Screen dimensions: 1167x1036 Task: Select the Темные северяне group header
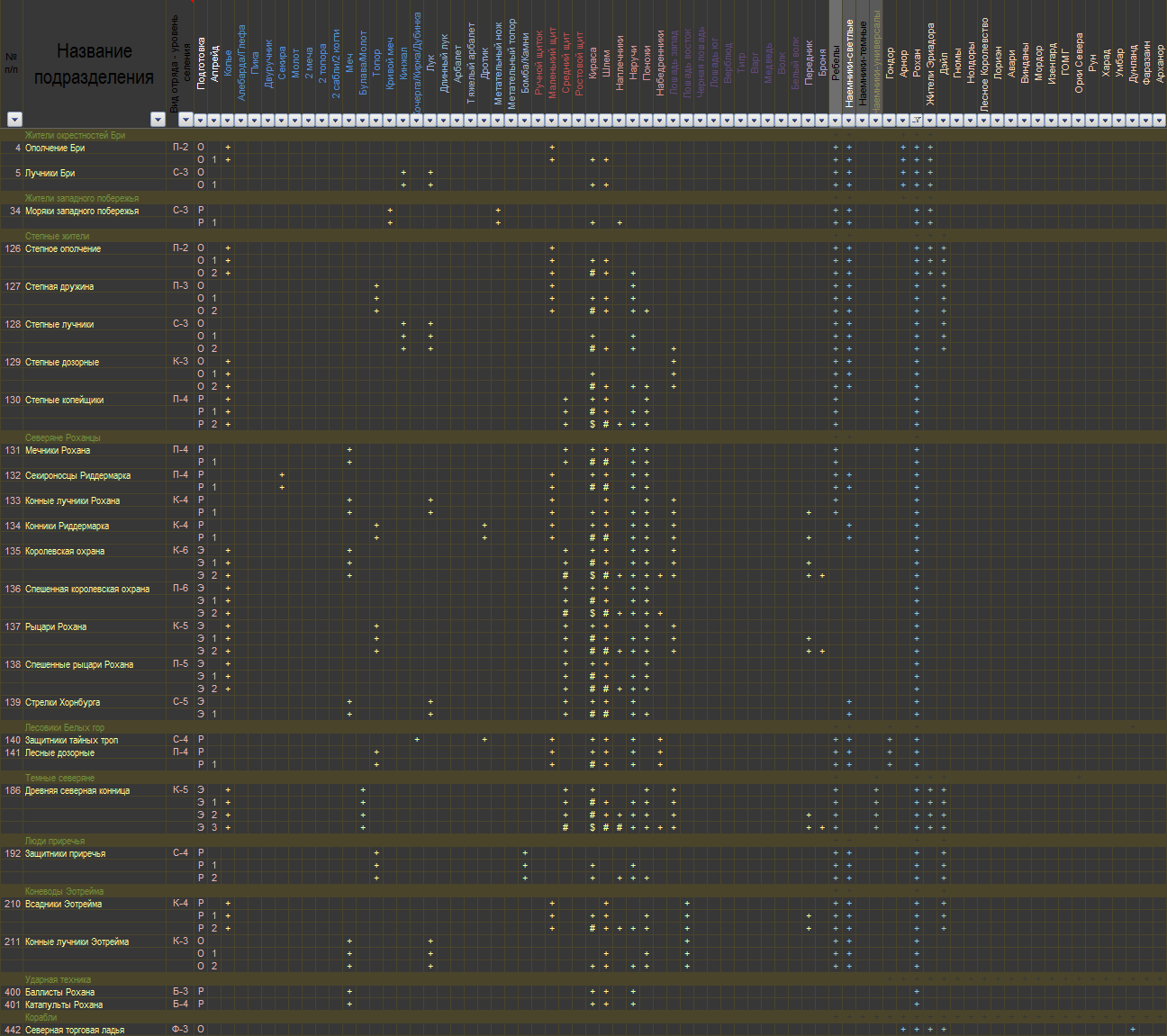94,778
